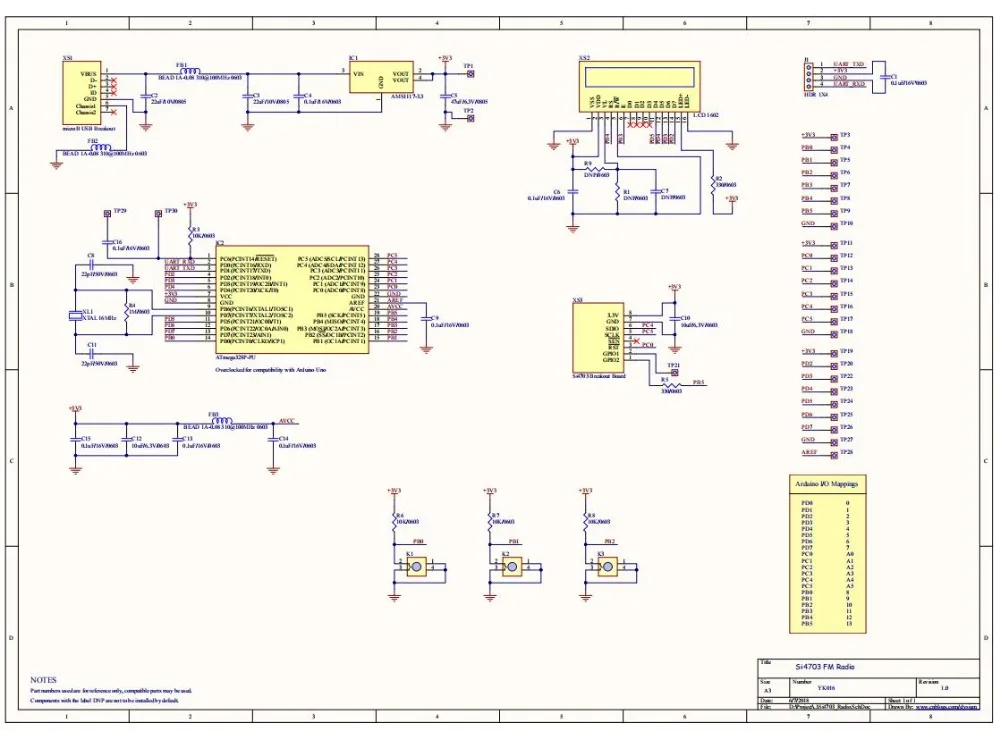Select the C9 capacitor on AREF line
Image resolution: width=1000 pixels, height=731 pixels.
point(426,318)
